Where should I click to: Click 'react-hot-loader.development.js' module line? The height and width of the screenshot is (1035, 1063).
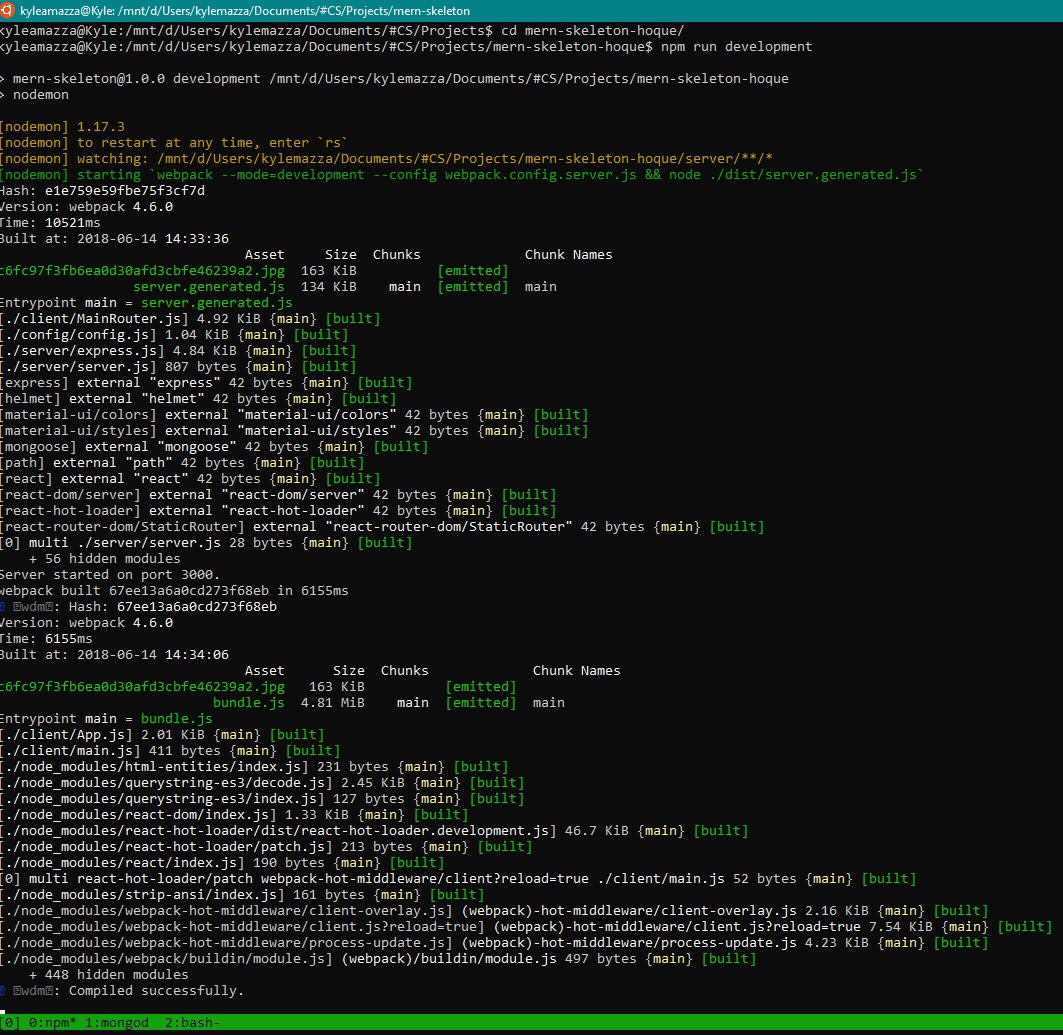[374, 831]
